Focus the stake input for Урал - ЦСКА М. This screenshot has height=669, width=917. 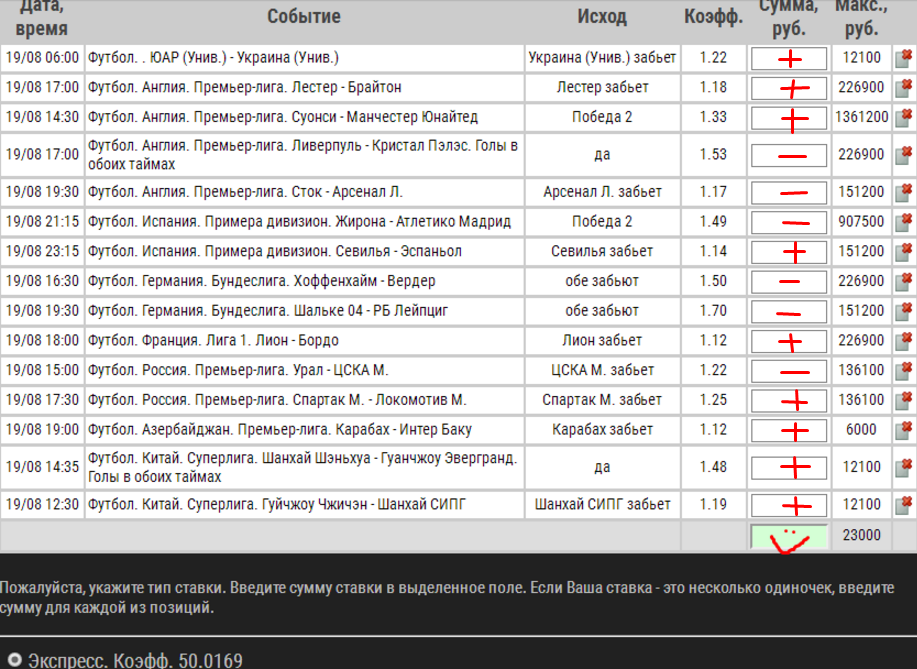point(789,371)
